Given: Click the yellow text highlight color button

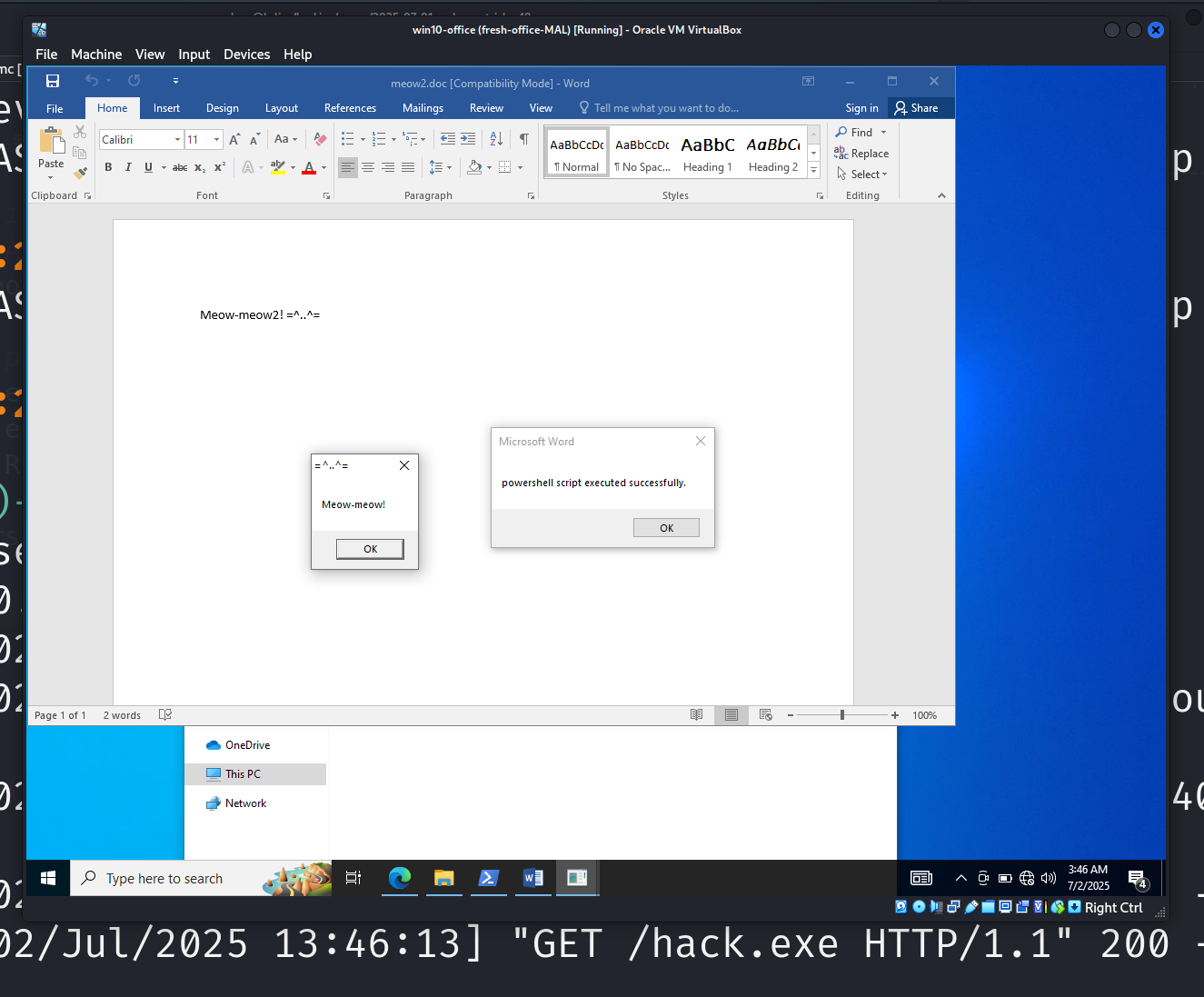Looking at the screenshot, I should (x=278, y=167).
